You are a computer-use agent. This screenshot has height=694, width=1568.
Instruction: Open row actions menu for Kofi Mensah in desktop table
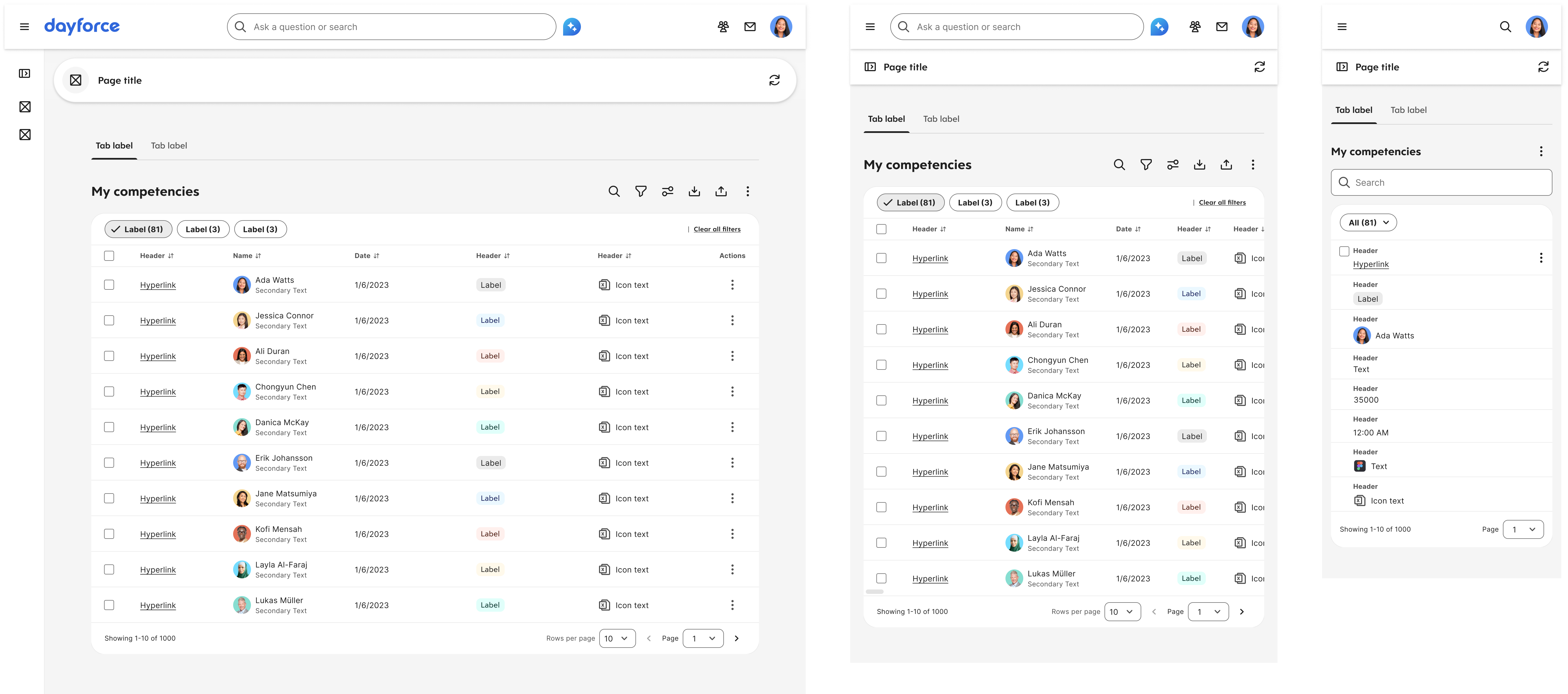tap(732, 534)
